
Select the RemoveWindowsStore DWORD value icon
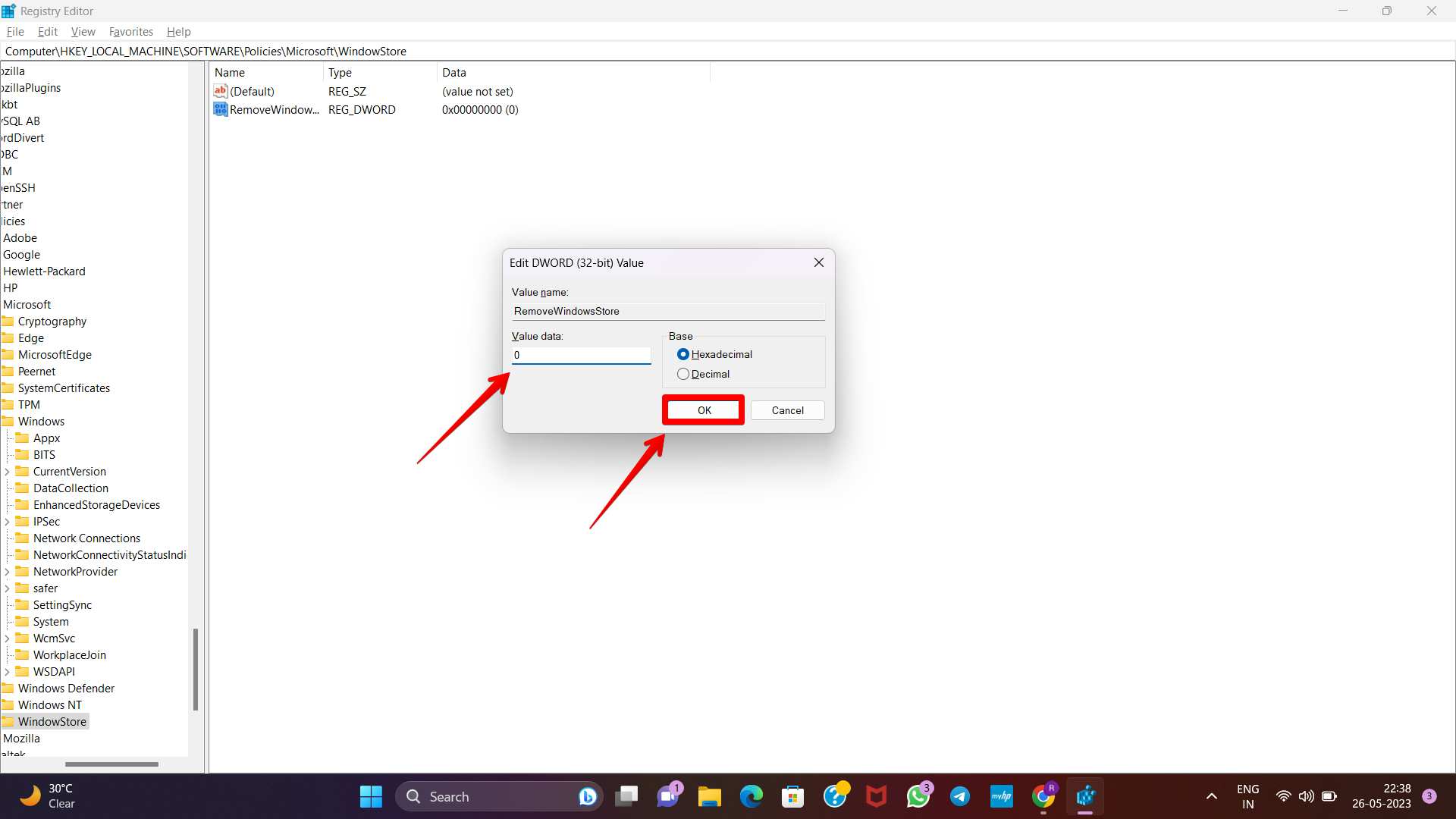(x=221, y=109)
